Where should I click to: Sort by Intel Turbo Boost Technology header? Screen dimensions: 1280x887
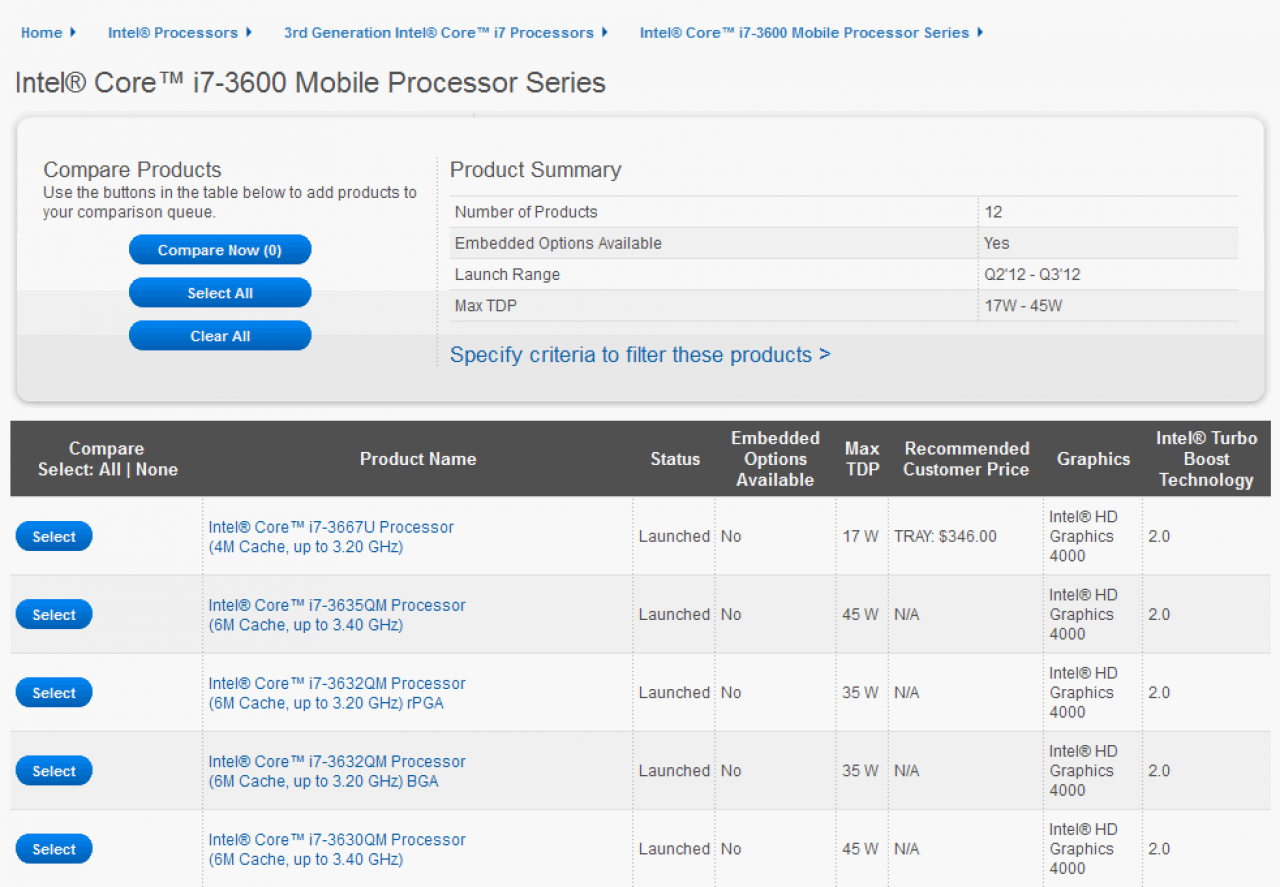[x=1206, y=459]
